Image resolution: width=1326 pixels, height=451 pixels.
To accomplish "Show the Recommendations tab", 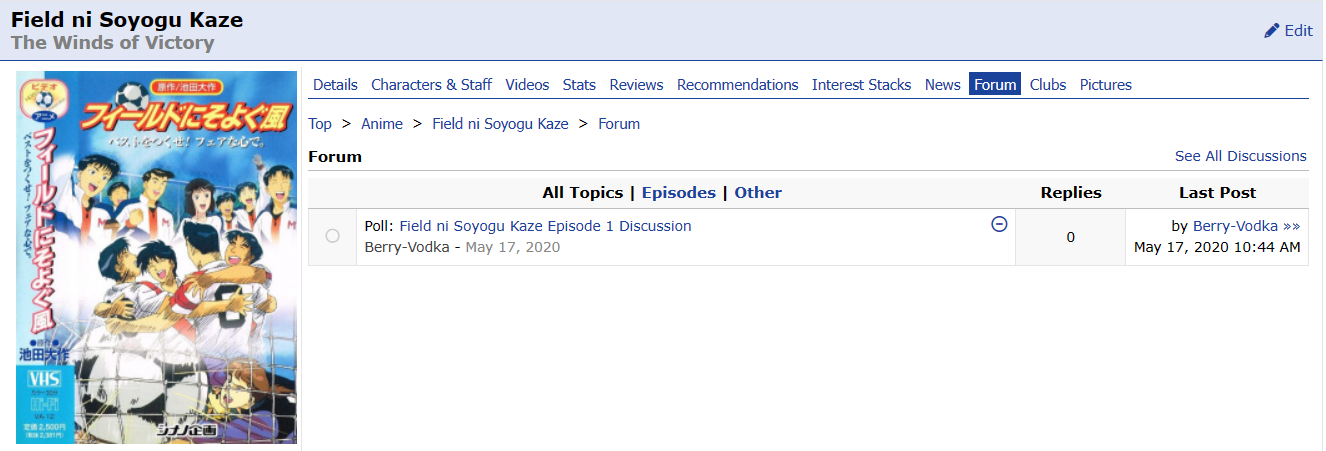I will (737, 85).
